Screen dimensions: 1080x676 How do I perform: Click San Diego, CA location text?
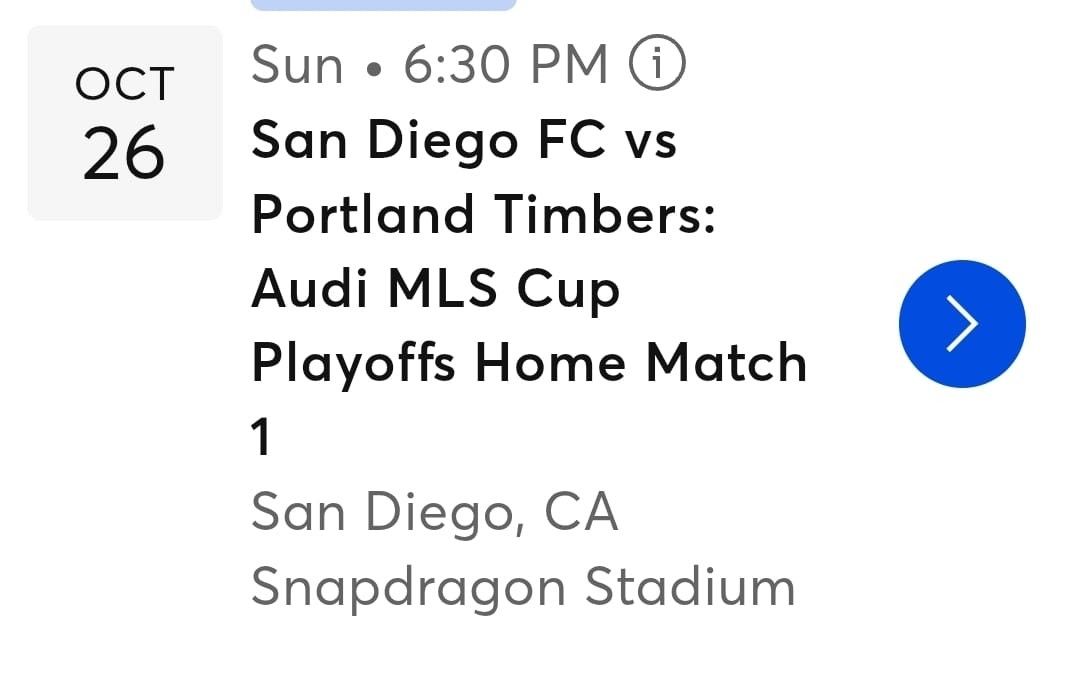(435, 512)
